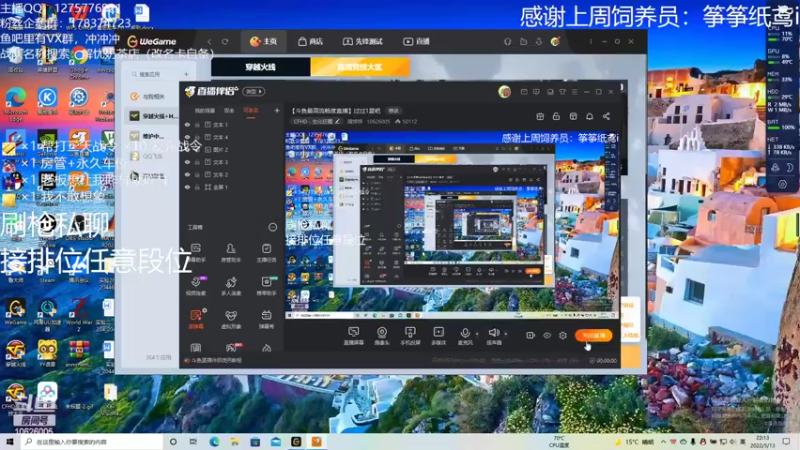The width and height of the screenshot is (800, 450).
Task: Open the video mic-link tool
Action: tap(196, 286)
